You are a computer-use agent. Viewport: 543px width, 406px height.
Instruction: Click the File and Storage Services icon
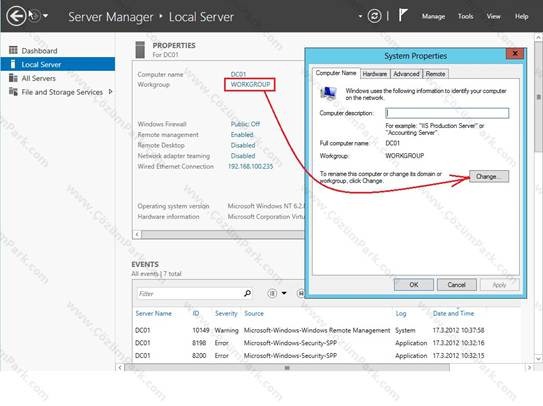[13, 92]
